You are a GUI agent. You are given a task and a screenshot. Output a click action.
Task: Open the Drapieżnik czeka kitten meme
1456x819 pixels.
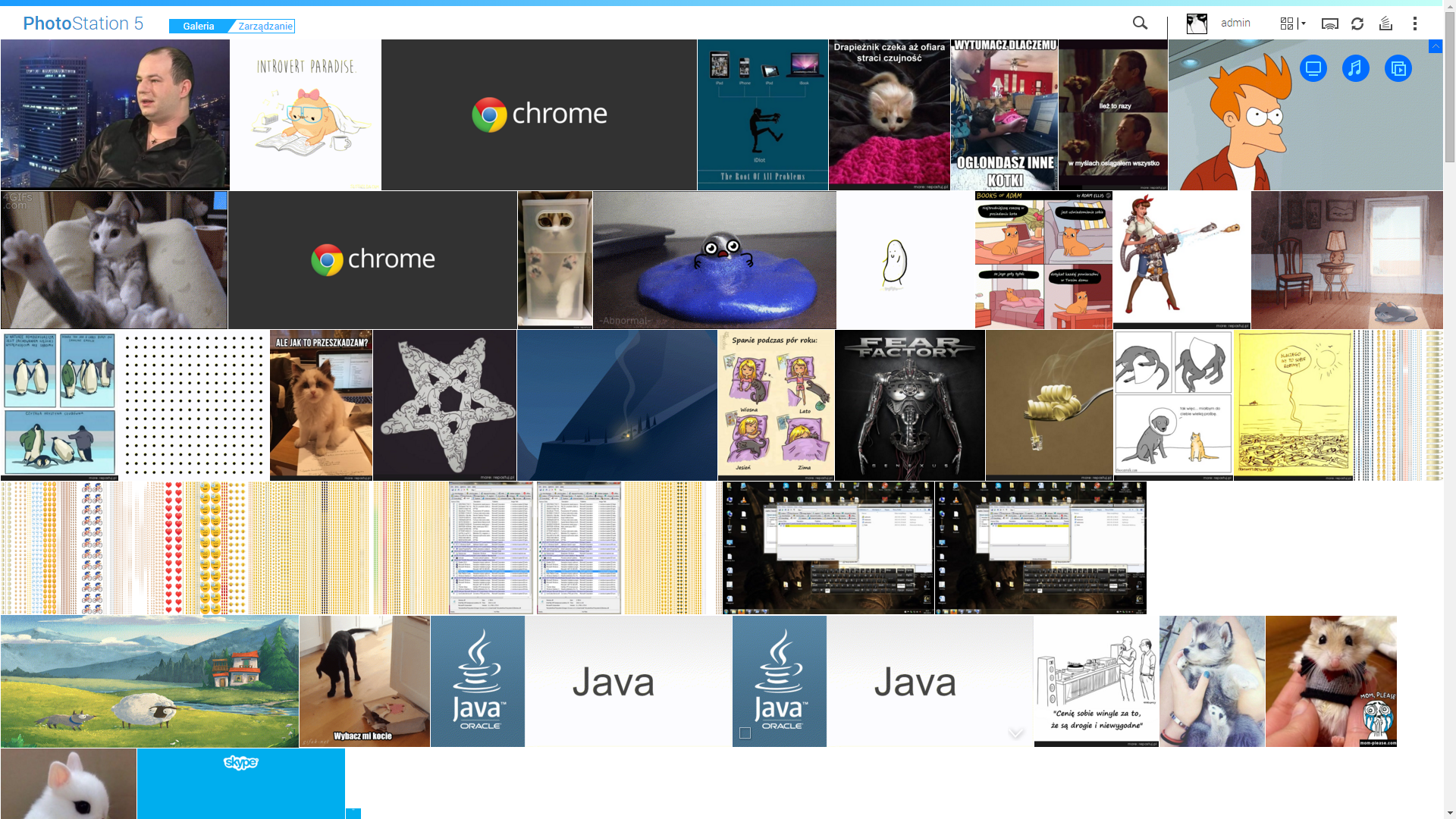point(890,115)
